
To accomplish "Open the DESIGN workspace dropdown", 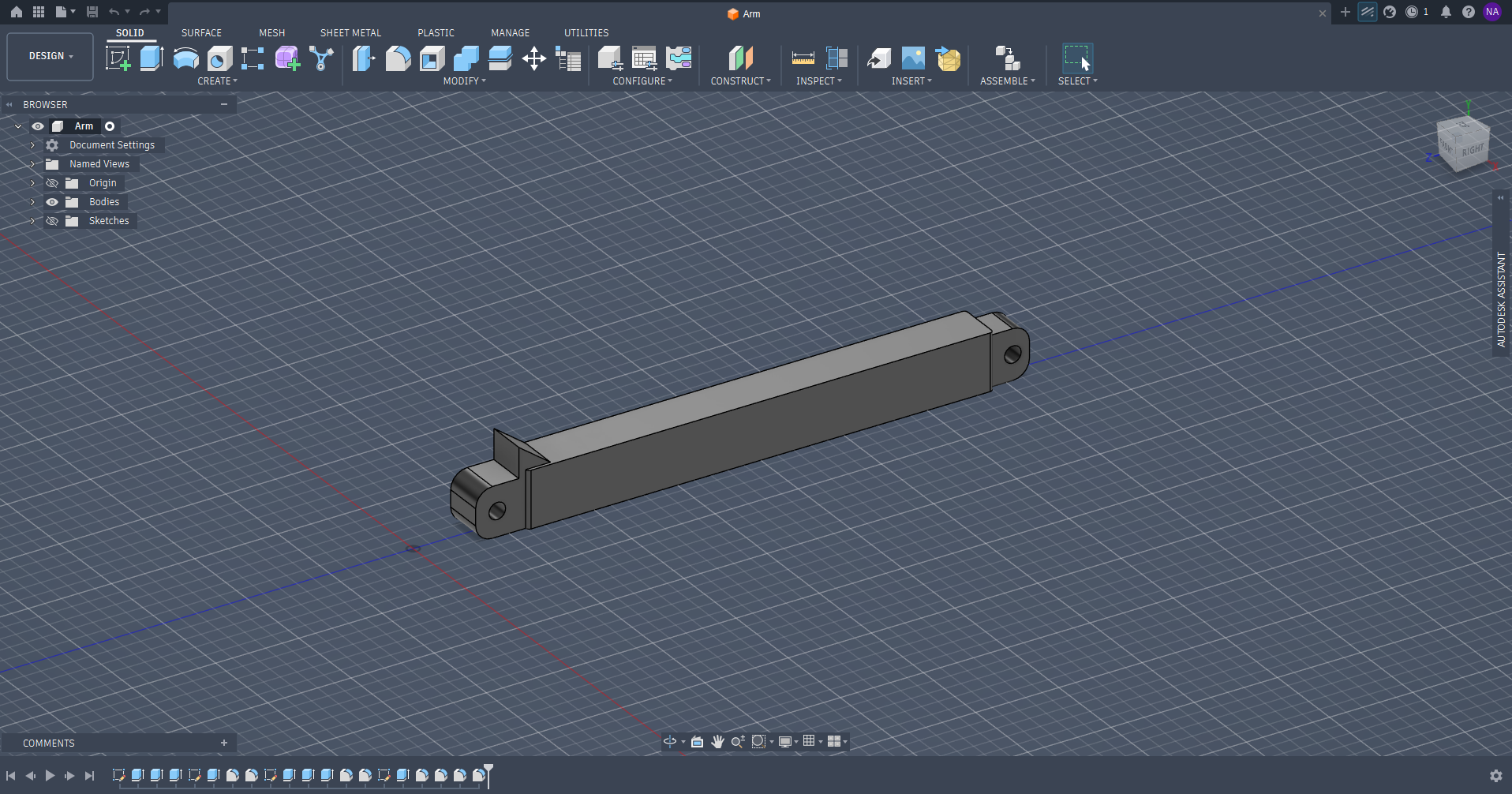I will coord(51,56).
